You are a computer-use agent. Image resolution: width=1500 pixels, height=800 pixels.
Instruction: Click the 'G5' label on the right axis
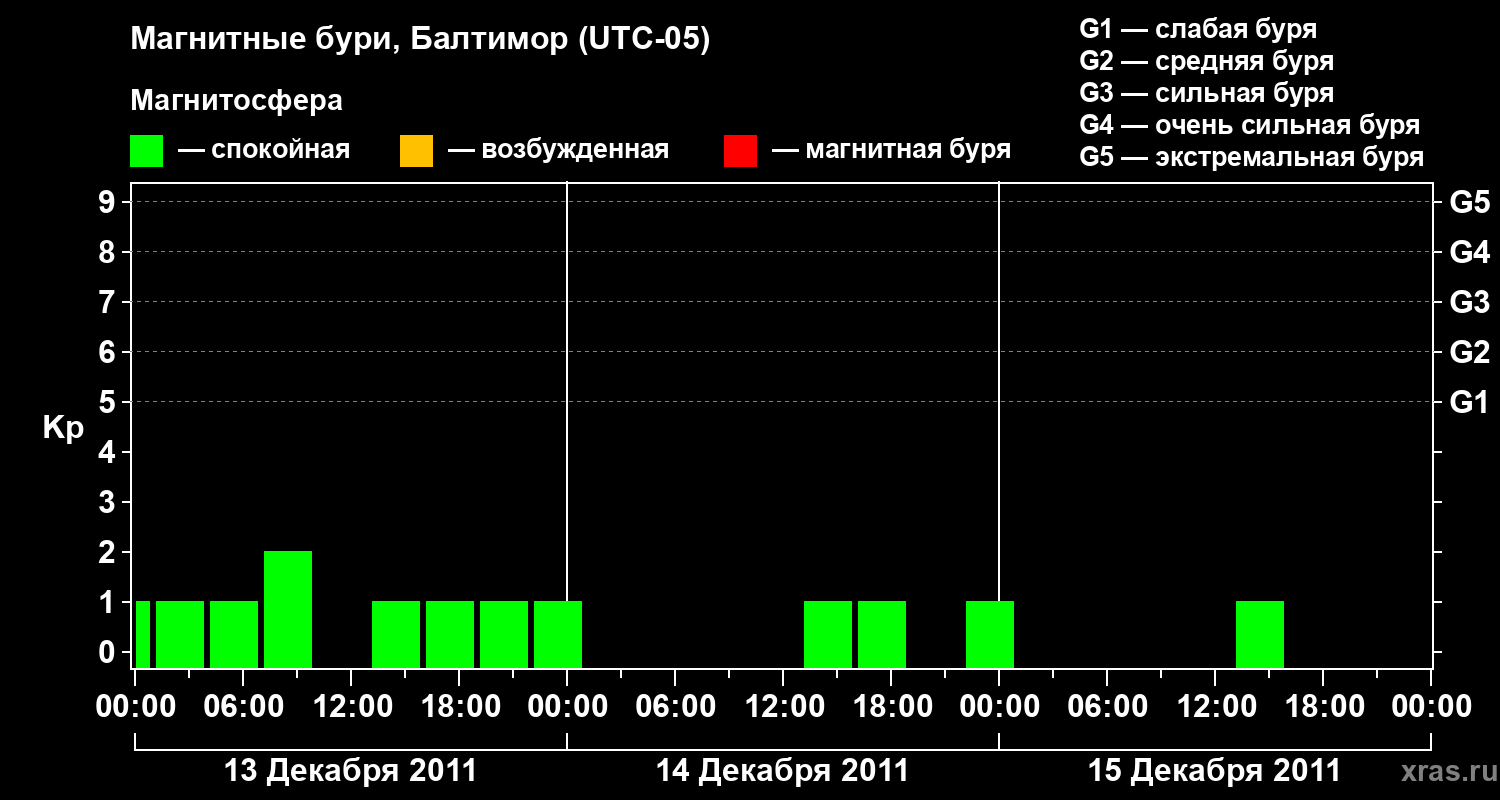pyautogui.click(x=1470, y=202)
